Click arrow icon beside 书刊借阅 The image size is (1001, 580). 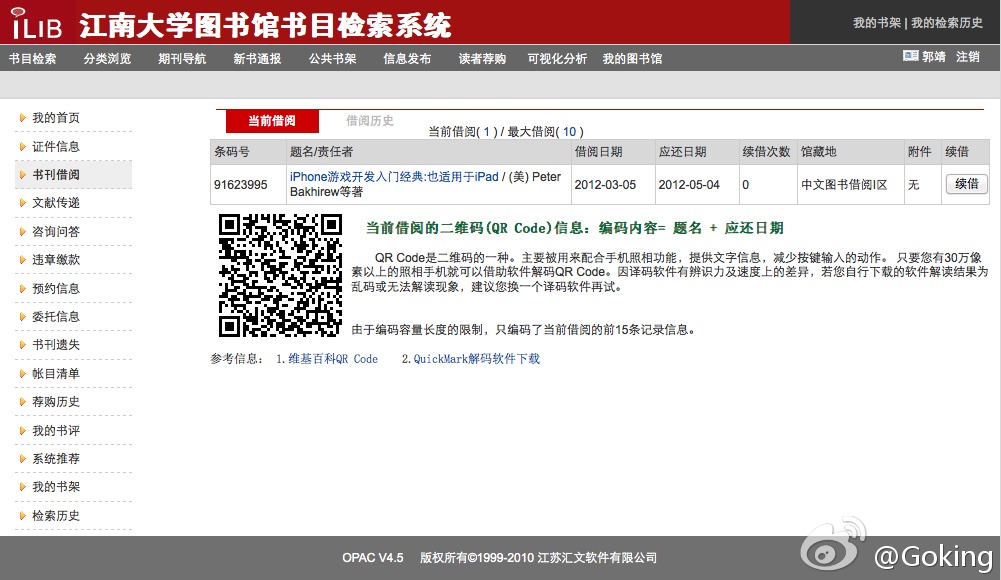[23, 175]
